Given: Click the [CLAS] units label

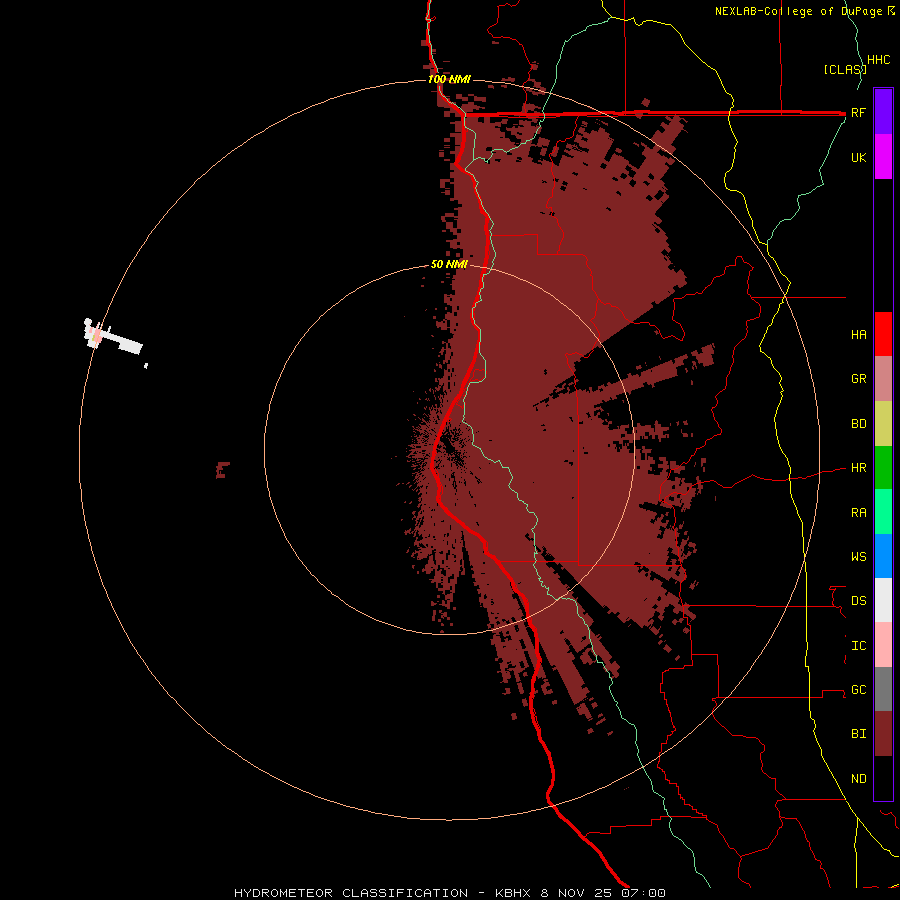Looking at the screenshot, I should (845, 69).
